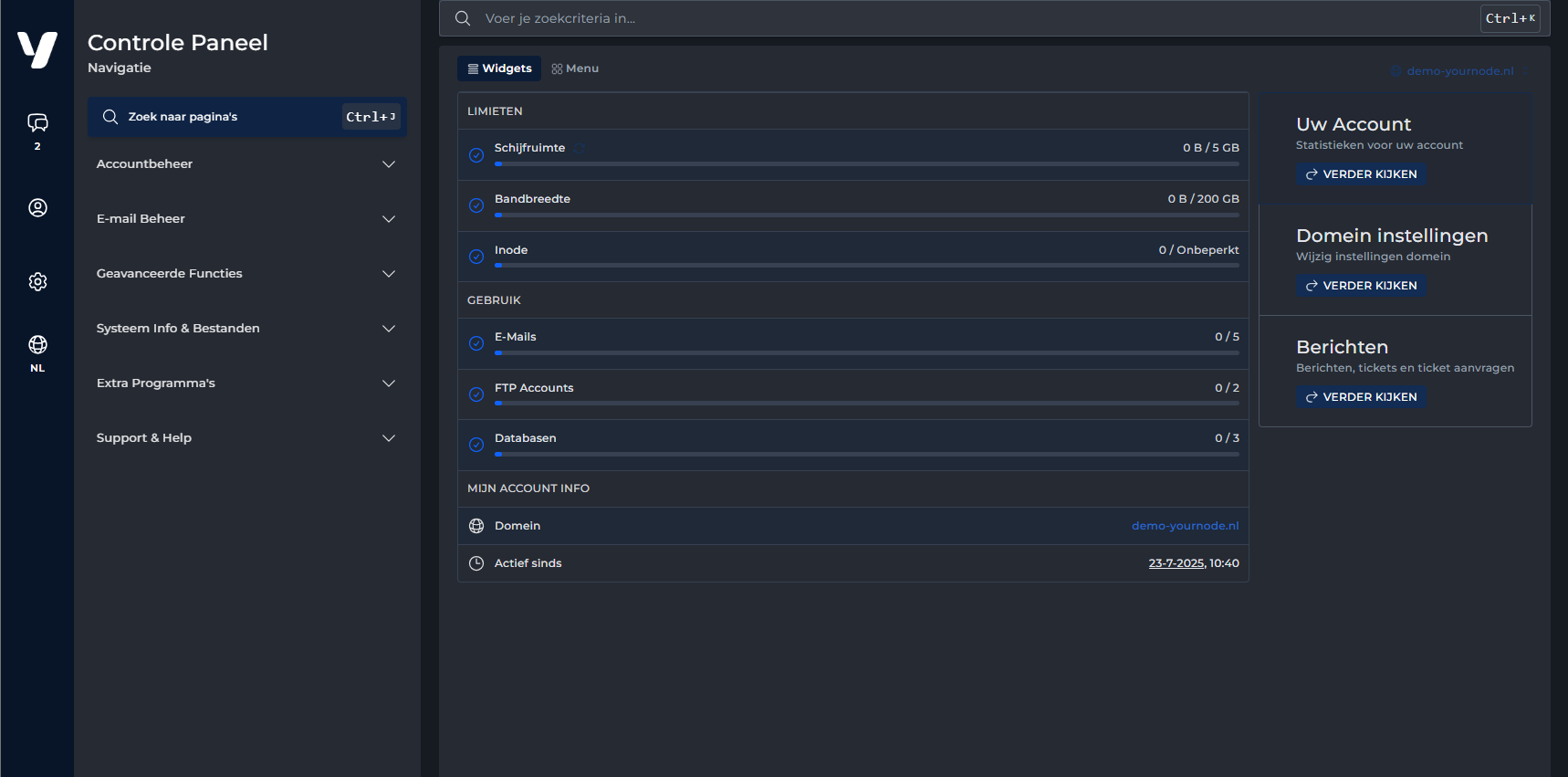This screenshot has height=777, width=1568.
Task: Focus the Voer je zoekcriteria in field
Action: point(994,18)
